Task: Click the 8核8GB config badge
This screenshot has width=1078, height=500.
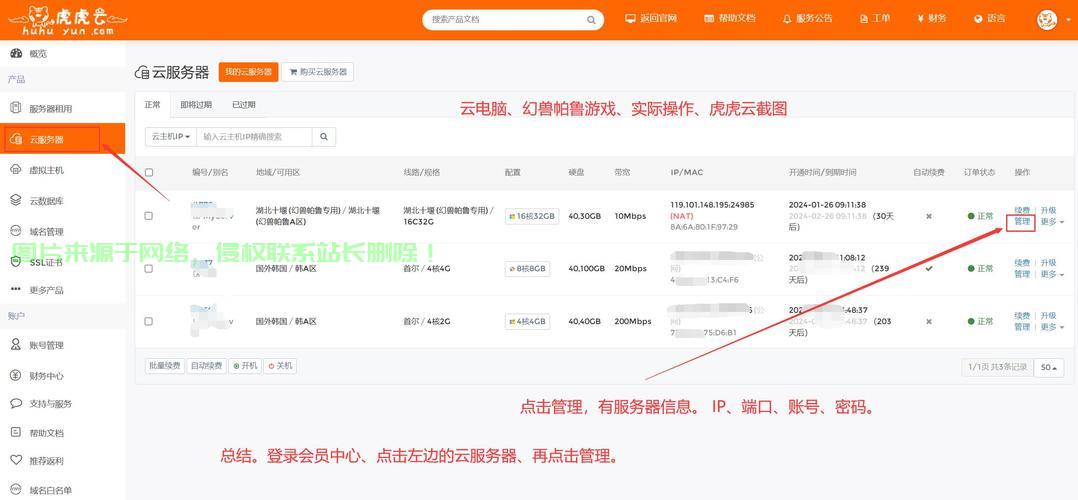Action: coord(527,269)
